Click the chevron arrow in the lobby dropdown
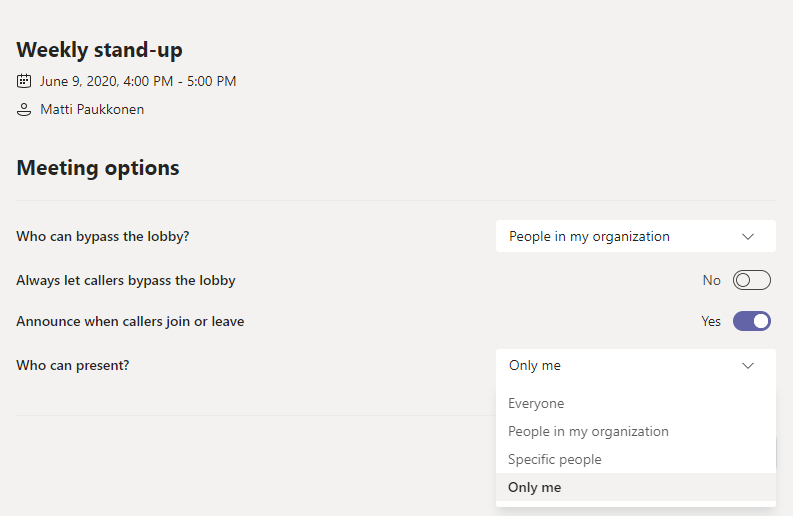Viewport: 793px width, 516px height. tap(748, 237)
